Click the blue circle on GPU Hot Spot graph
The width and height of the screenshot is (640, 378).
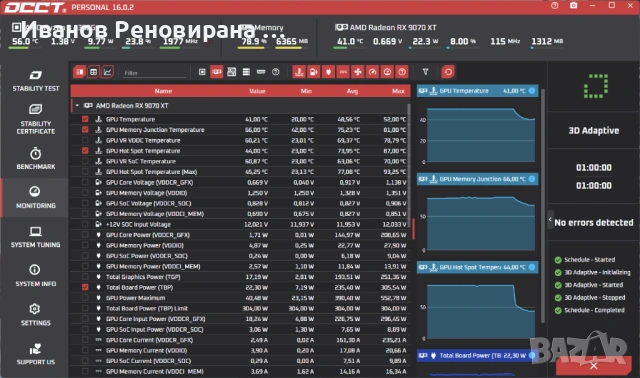click(532, 267)
